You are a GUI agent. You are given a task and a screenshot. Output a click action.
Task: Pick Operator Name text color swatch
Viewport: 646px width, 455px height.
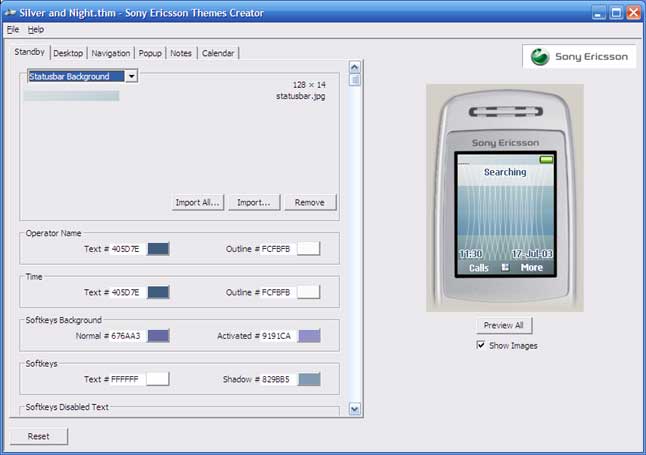coord(158,249)
